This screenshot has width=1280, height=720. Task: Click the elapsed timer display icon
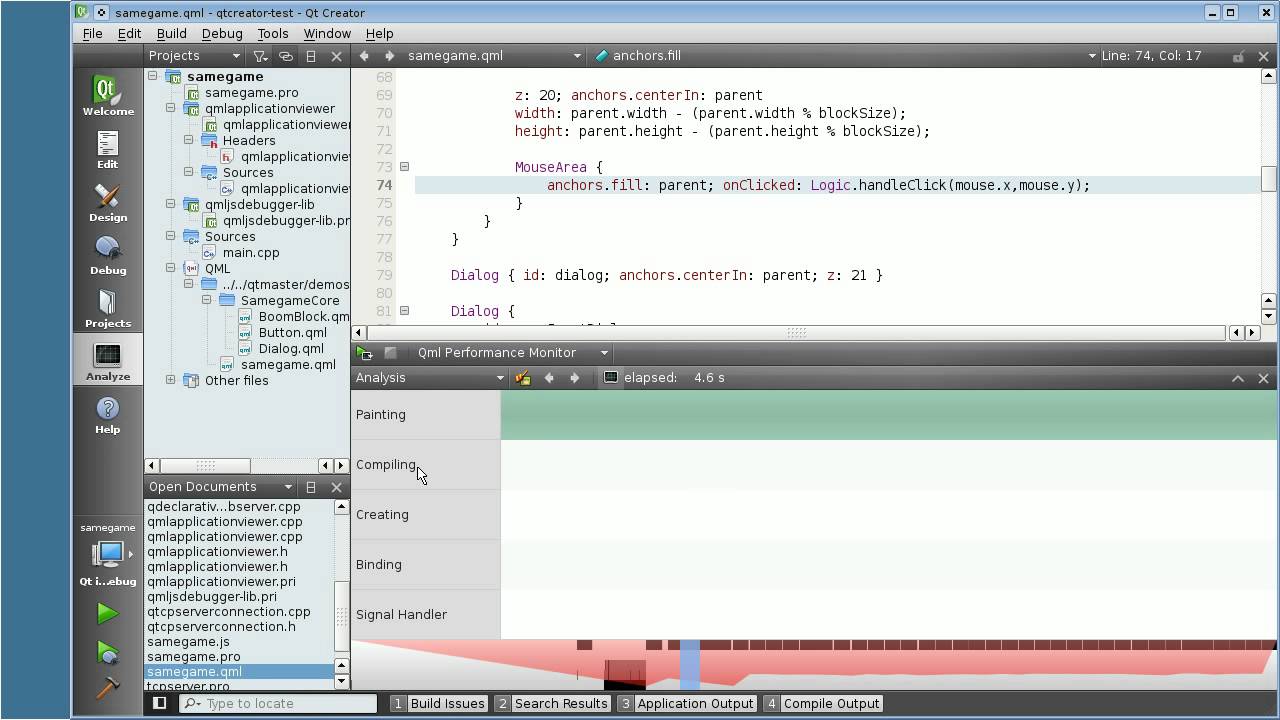[611, 378]
